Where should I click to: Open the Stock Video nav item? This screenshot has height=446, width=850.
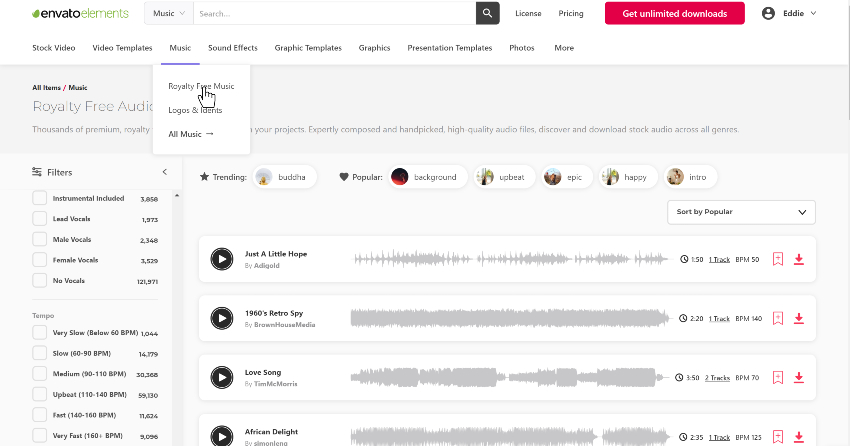point(54,48)
